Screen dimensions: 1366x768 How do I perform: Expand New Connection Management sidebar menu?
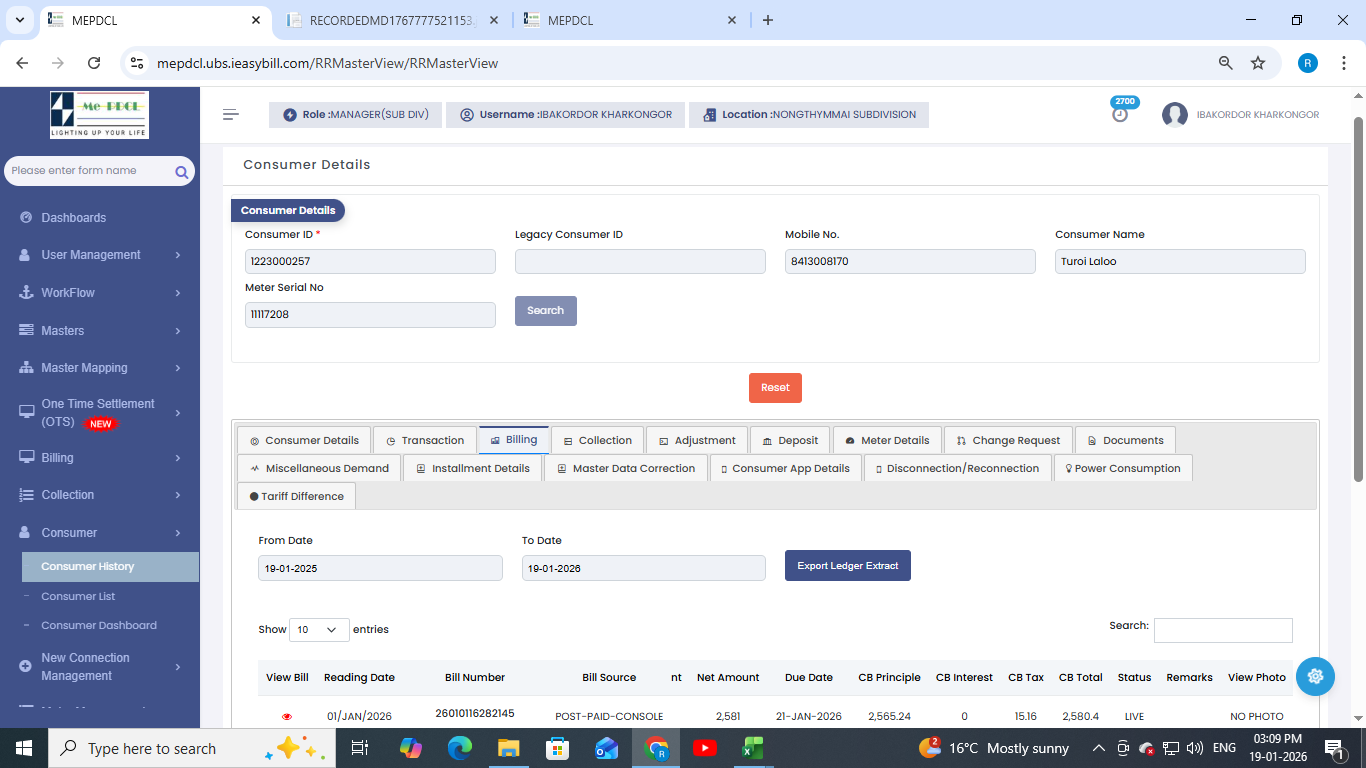tap(100, 667)
